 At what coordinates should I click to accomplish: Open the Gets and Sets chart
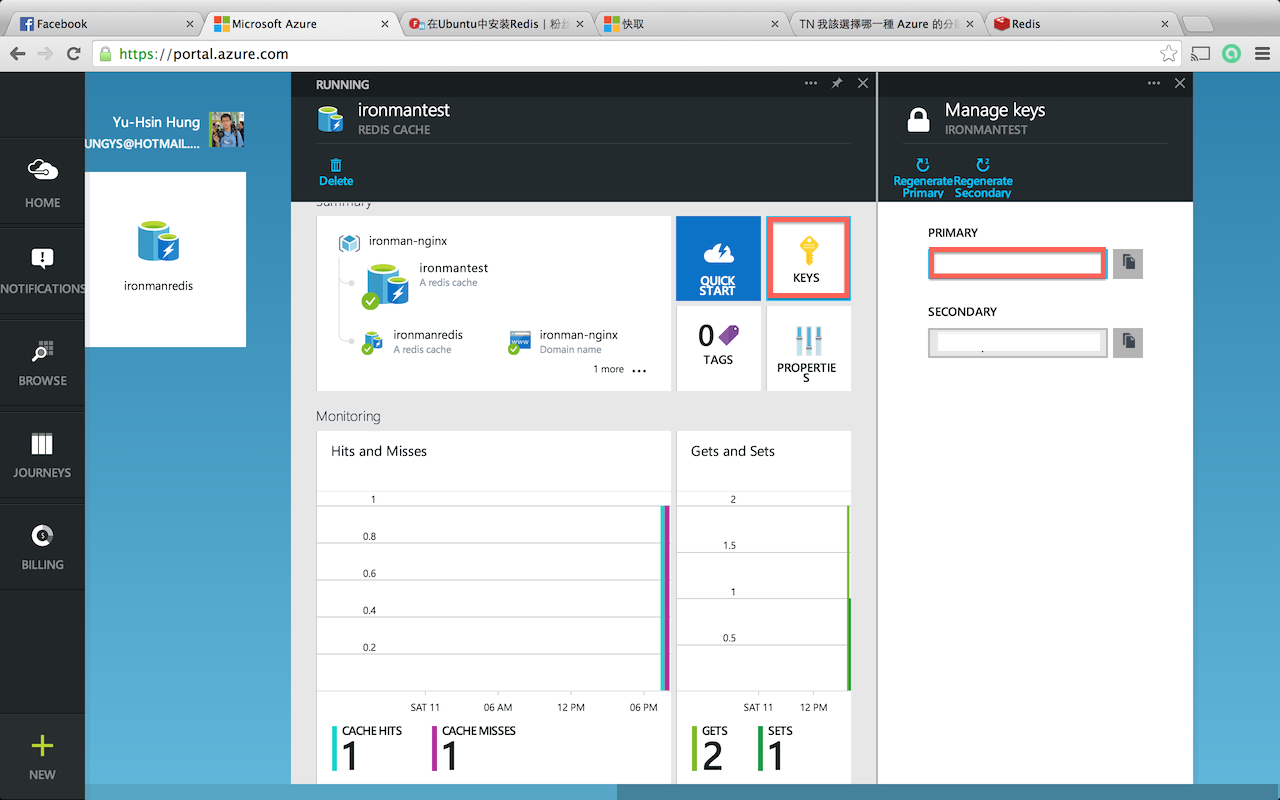click(x=764, y=607)
